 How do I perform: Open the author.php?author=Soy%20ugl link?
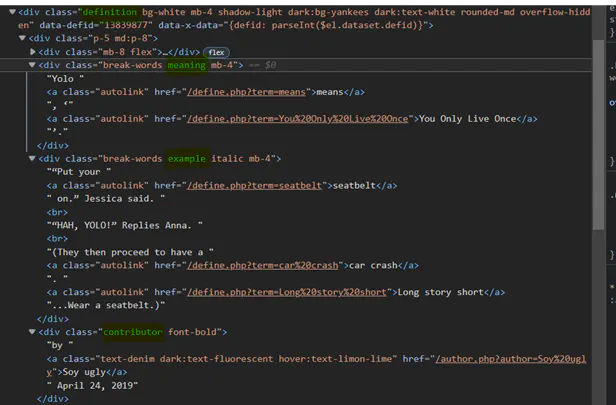pos(511,359)
